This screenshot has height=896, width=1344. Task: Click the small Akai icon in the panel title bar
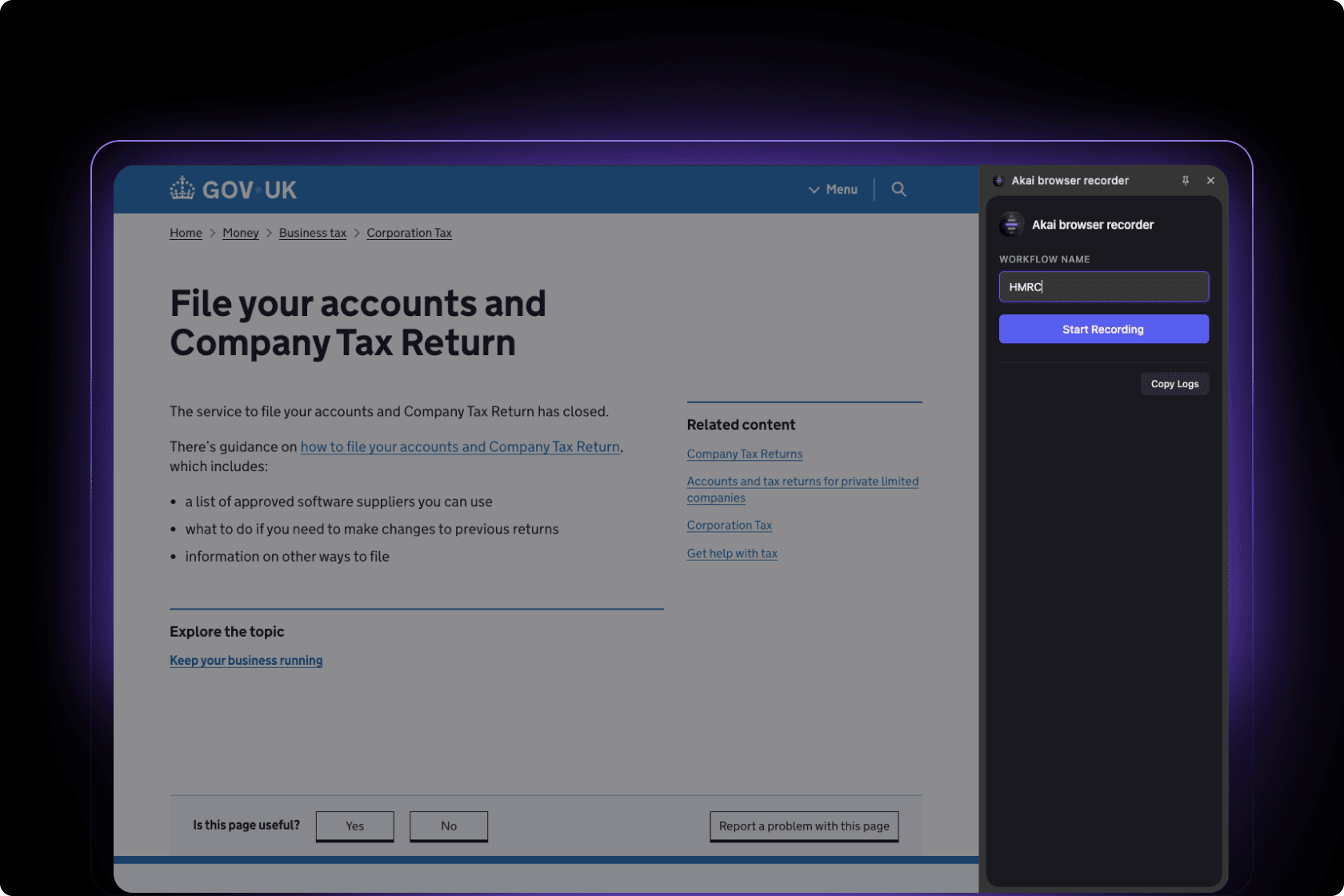tap(998, 181)
